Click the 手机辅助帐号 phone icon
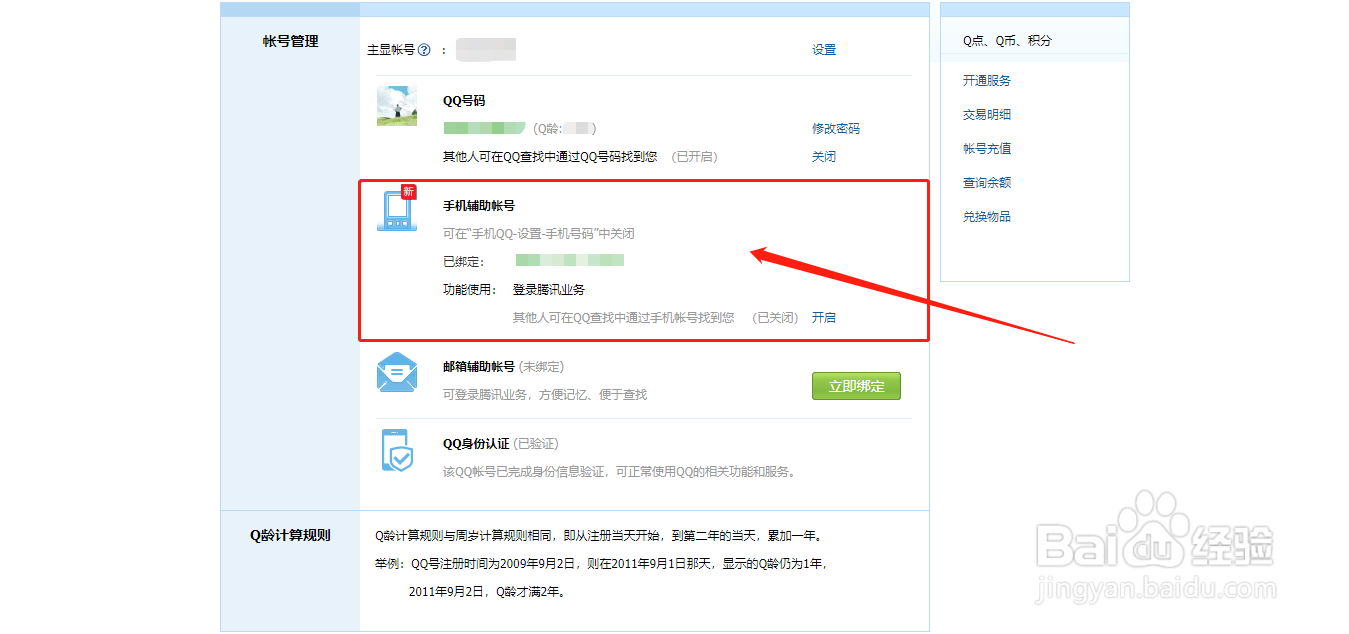The image size is (1349, 634). (397, 210)
